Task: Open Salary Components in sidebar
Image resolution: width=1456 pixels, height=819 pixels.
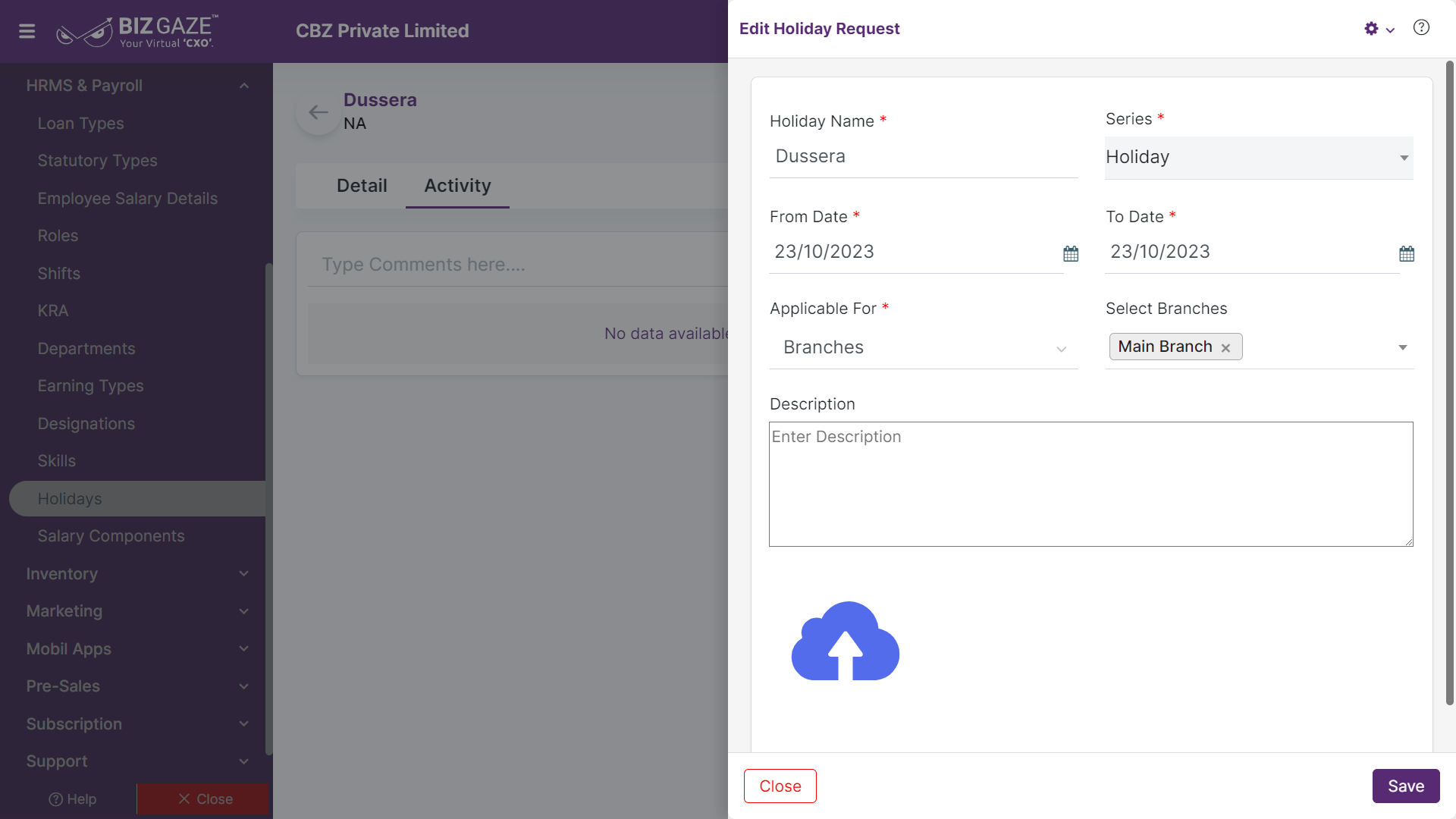Action: point(111,536)
